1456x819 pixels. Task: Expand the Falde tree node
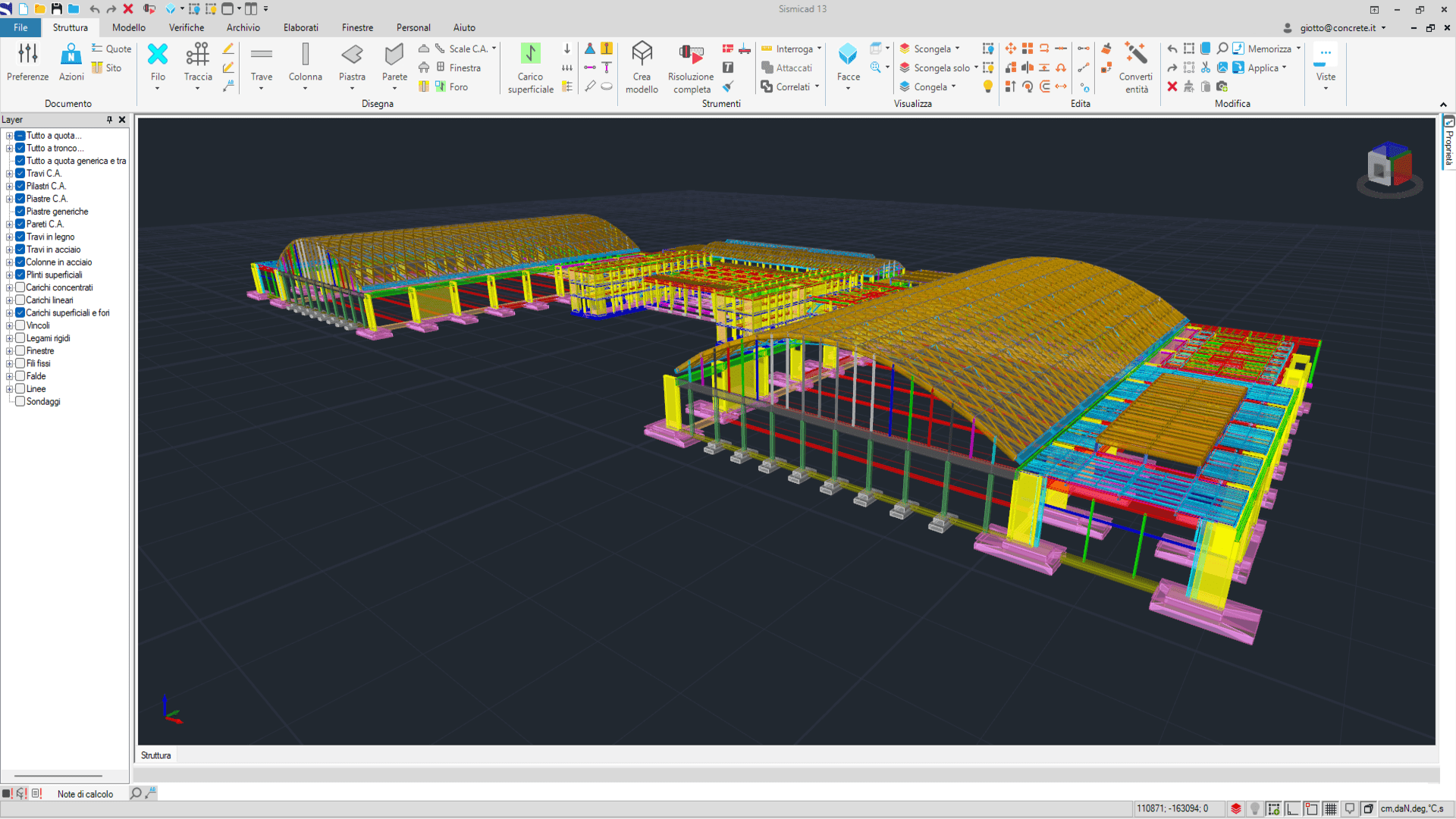[x=9, y=376]
